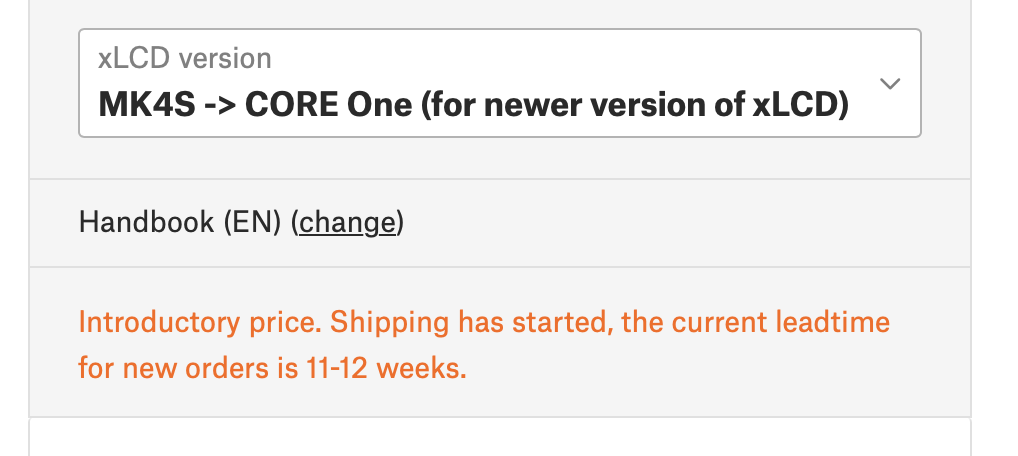The height and width of the screenshot is (456, 1018).
Task: Click the word "Handbook"
Action: [x=147, y=222]
